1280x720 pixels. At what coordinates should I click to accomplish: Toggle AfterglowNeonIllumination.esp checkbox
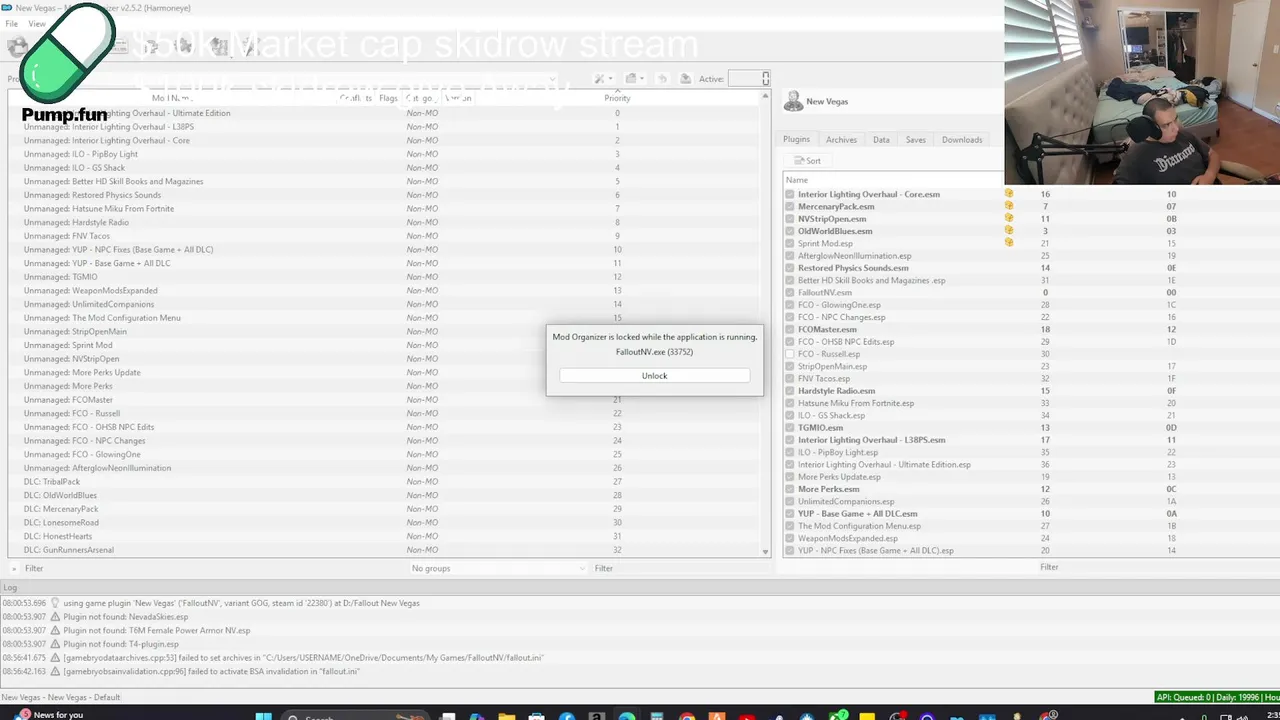(790, 256)
